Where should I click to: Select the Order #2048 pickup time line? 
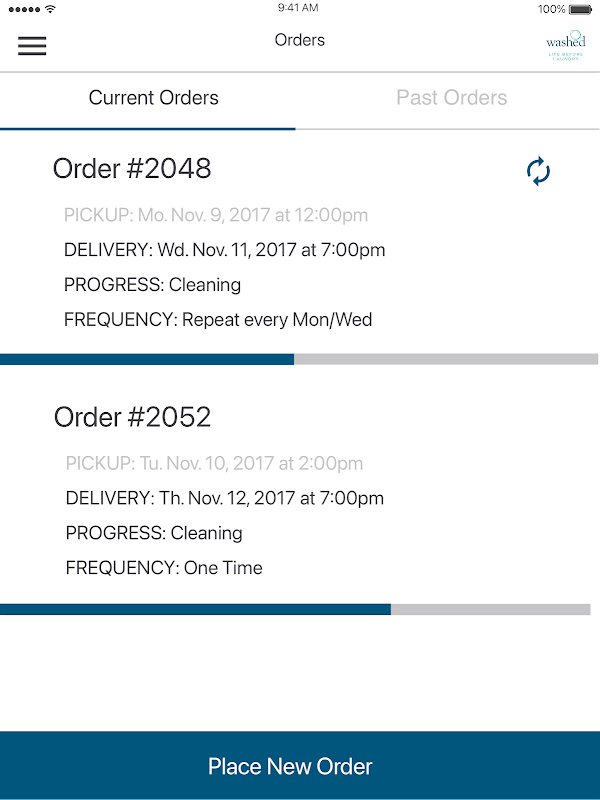pos(216,215)
